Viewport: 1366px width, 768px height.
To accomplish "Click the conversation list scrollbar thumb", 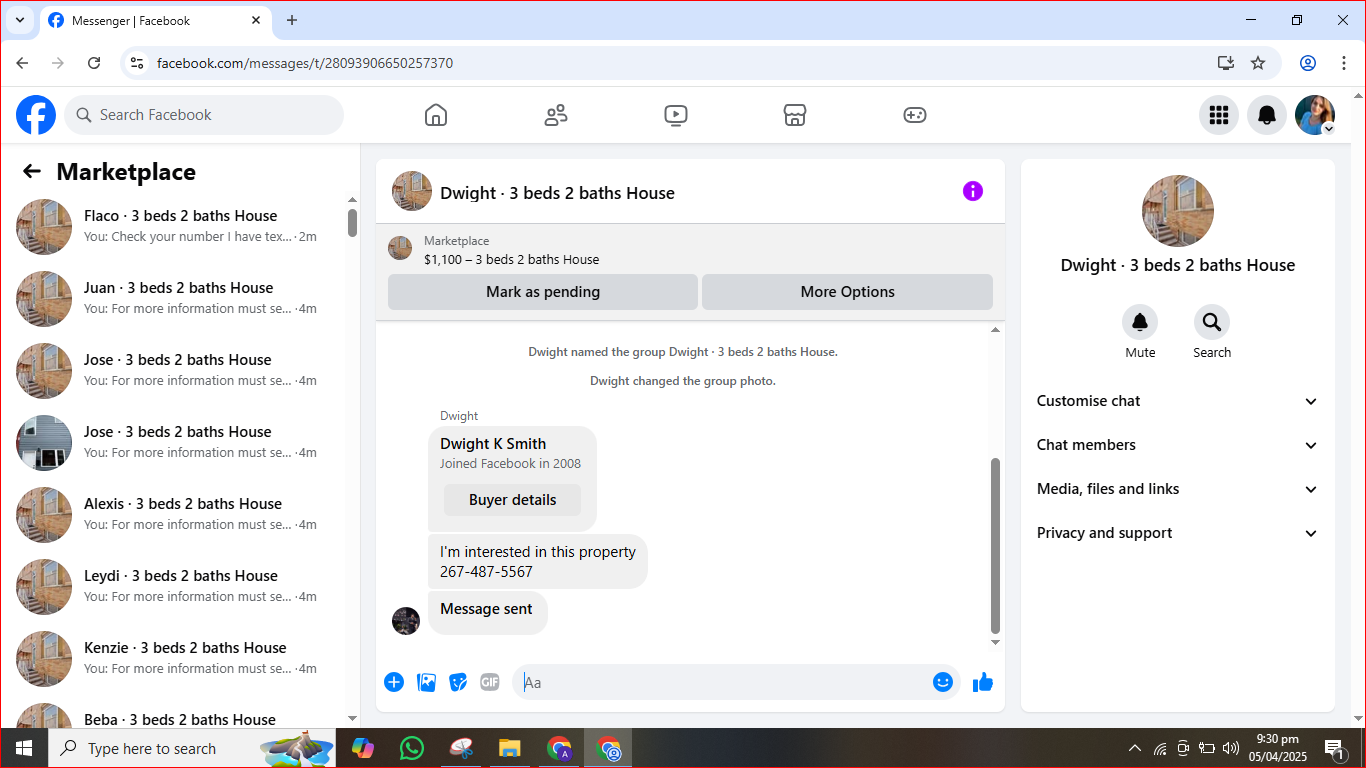I will click(352, 222).
